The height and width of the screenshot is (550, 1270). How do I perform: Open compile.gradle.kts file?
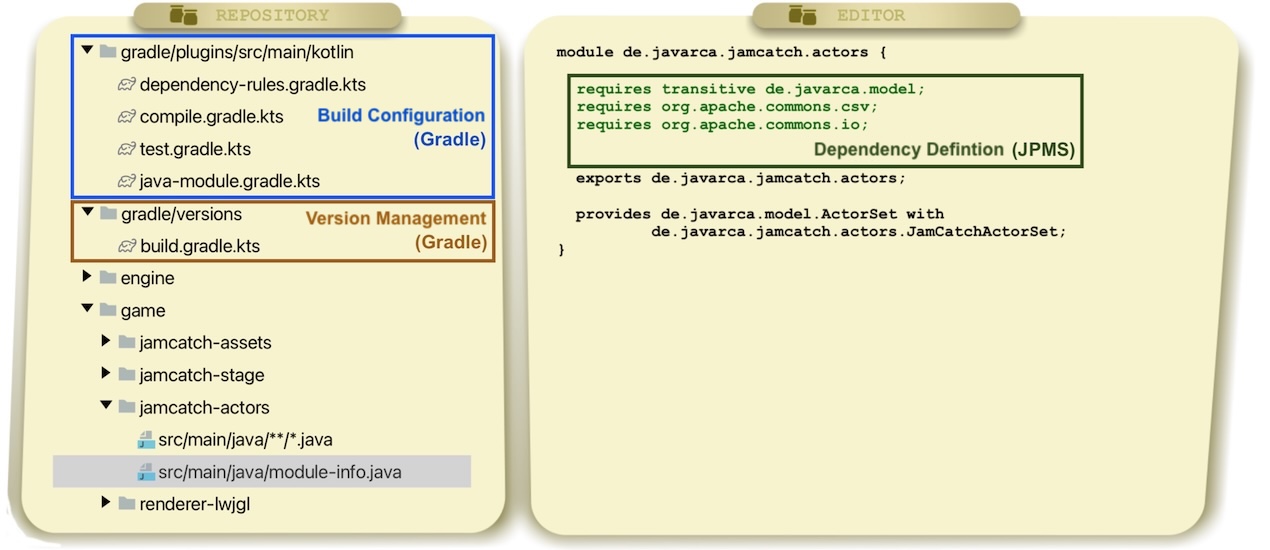click(x=212, y=117)
